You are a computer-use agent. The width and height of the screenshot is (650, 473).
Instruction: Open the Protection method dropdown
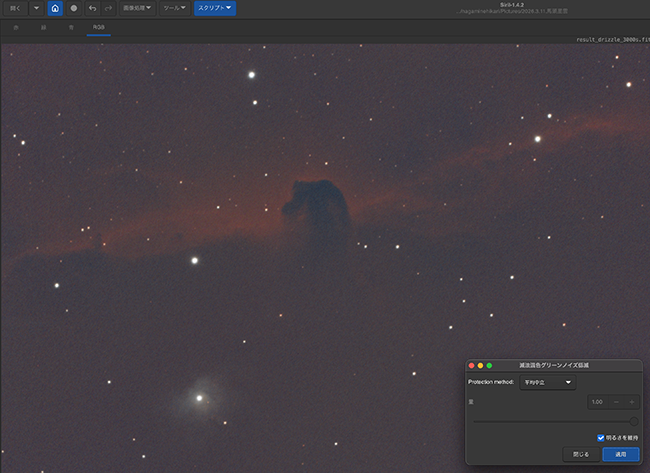pyautogui.click(x=548, y=382)
